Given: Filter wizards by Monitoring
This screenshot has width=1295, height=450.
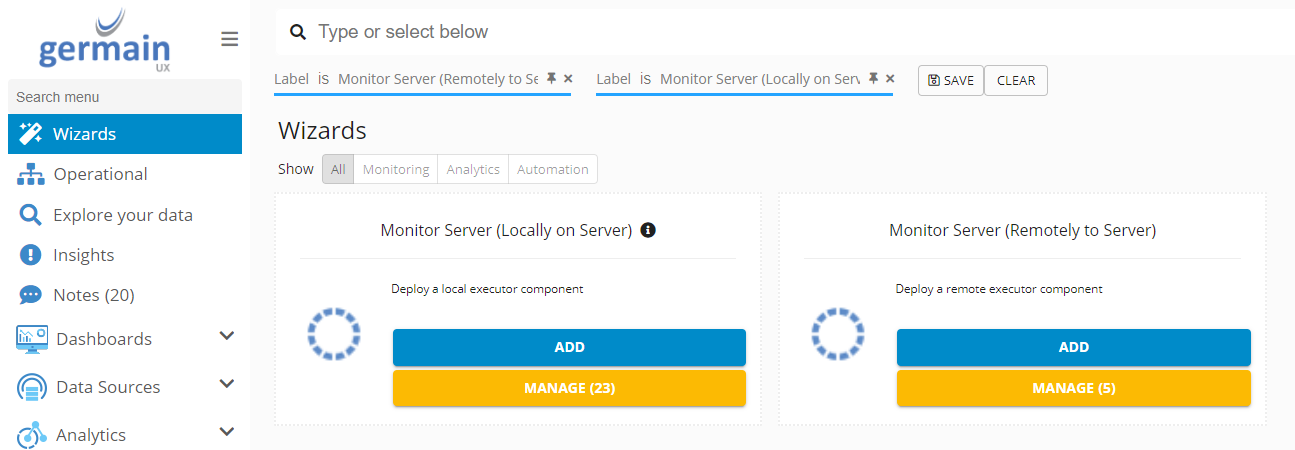Looking at the screenshot, I should [396, 169].
